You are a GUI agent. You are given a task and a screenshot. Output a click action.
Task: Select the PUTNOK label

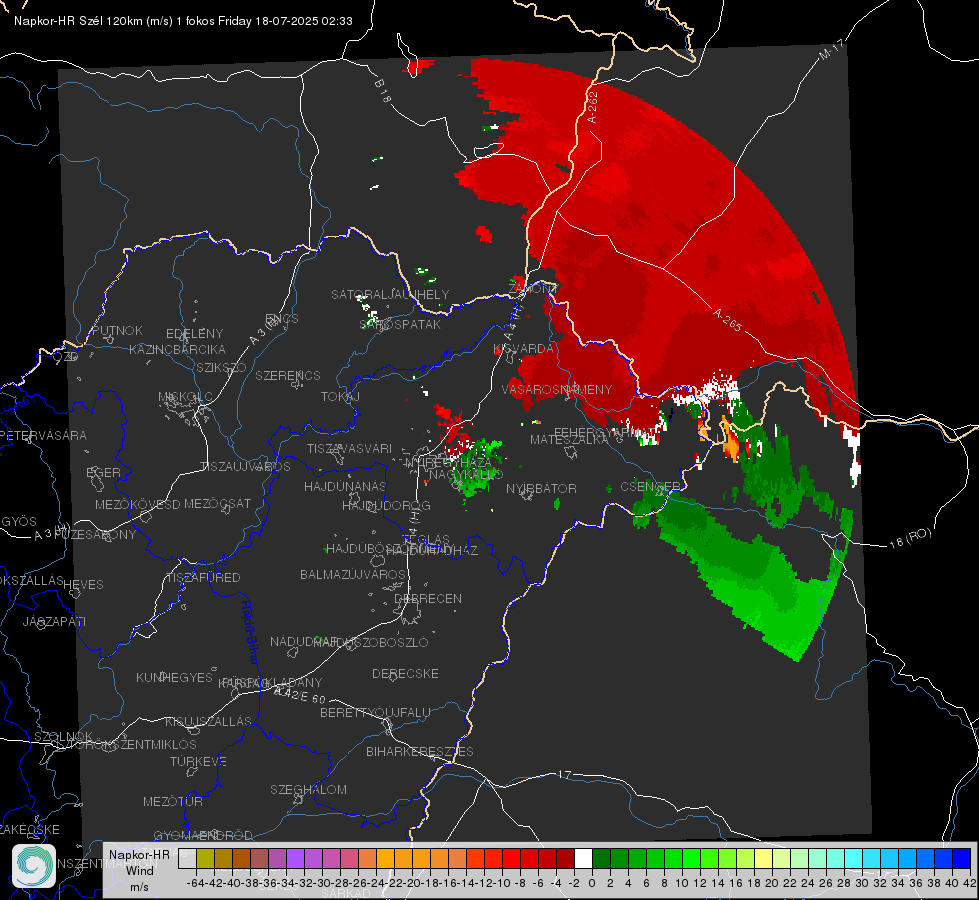click(117, 330)
